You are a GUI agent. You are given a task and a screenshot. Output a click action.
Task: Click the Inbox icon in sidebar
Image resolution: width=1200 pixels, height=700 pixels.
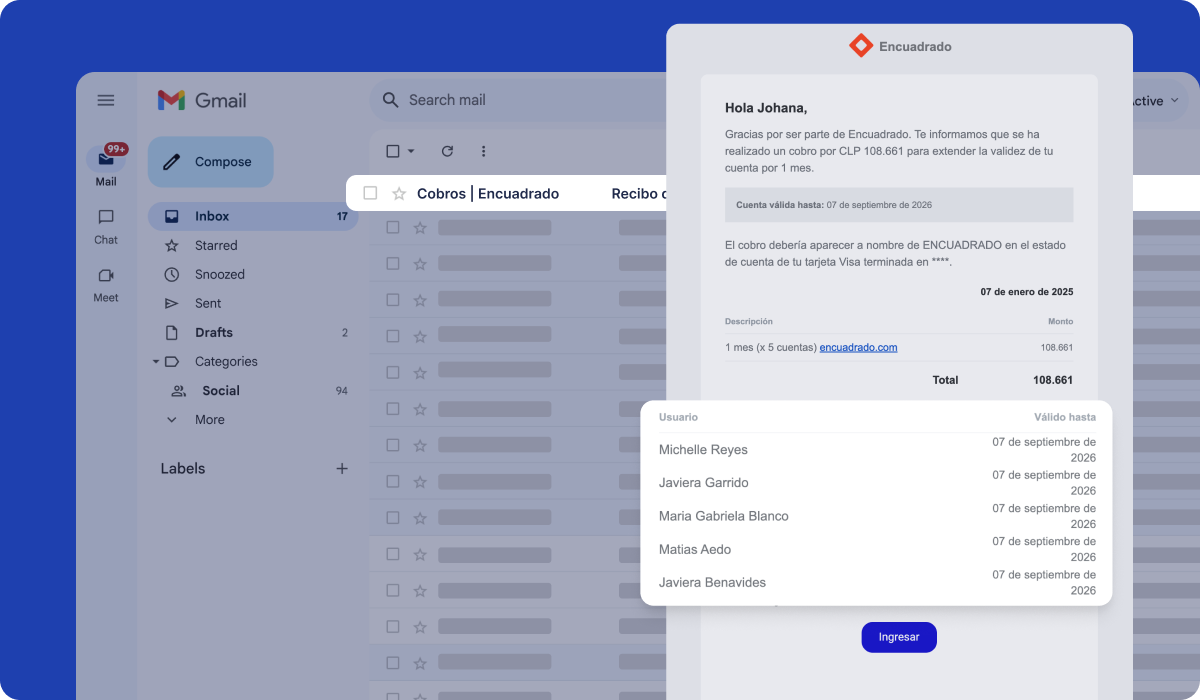point(172,216)
